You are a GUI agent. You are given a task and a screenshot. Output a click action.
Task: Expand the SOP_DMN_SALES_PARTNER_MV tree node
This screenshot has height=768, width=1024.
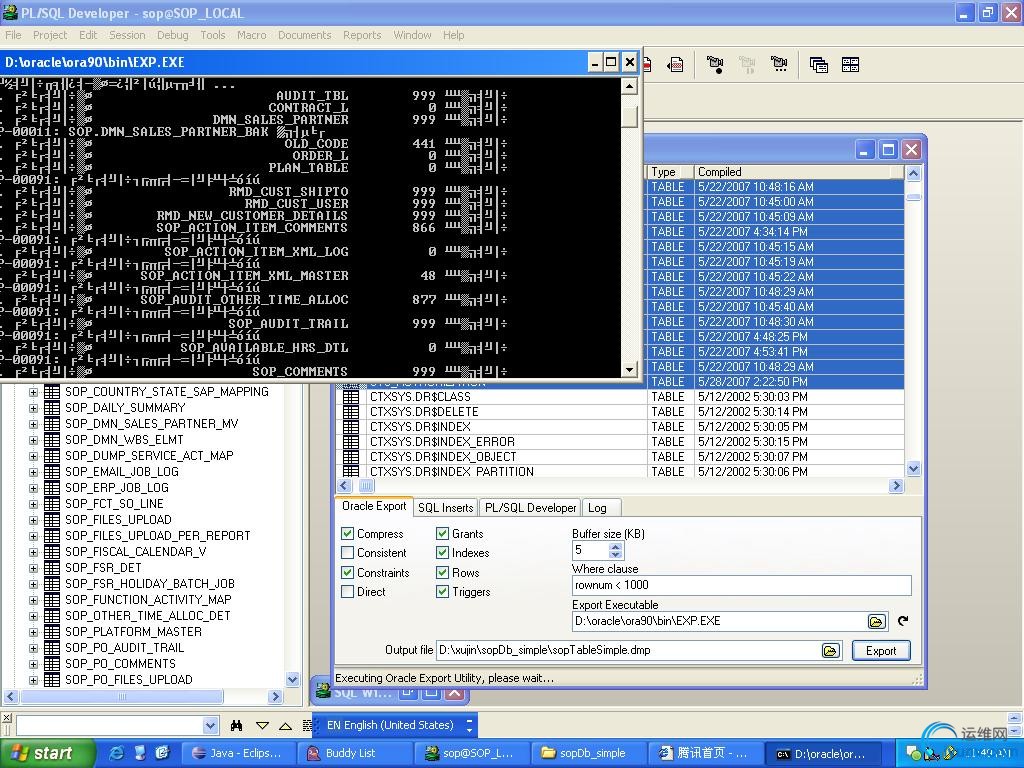click(33, 424)
